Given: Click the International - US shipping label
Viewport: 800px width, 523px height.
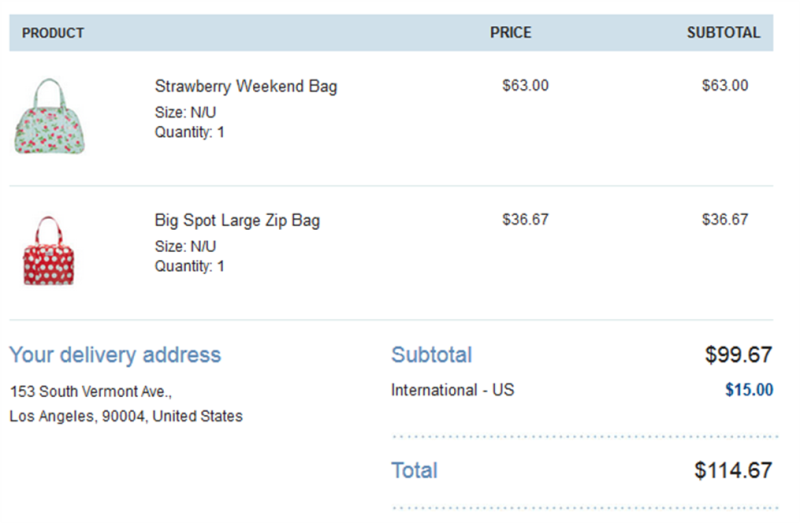Looking at the screenshot, I should click(453, 390).
